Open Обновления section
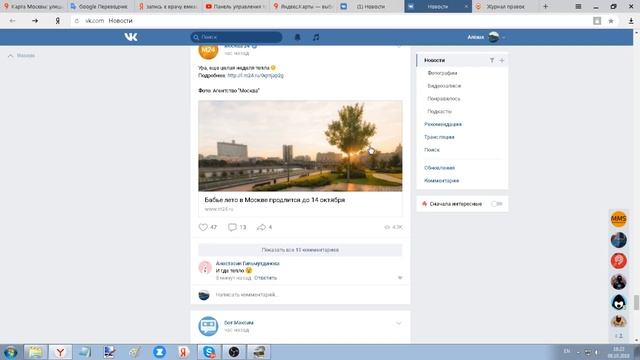This screenshot has height=360, width=640. coord(439,168)
